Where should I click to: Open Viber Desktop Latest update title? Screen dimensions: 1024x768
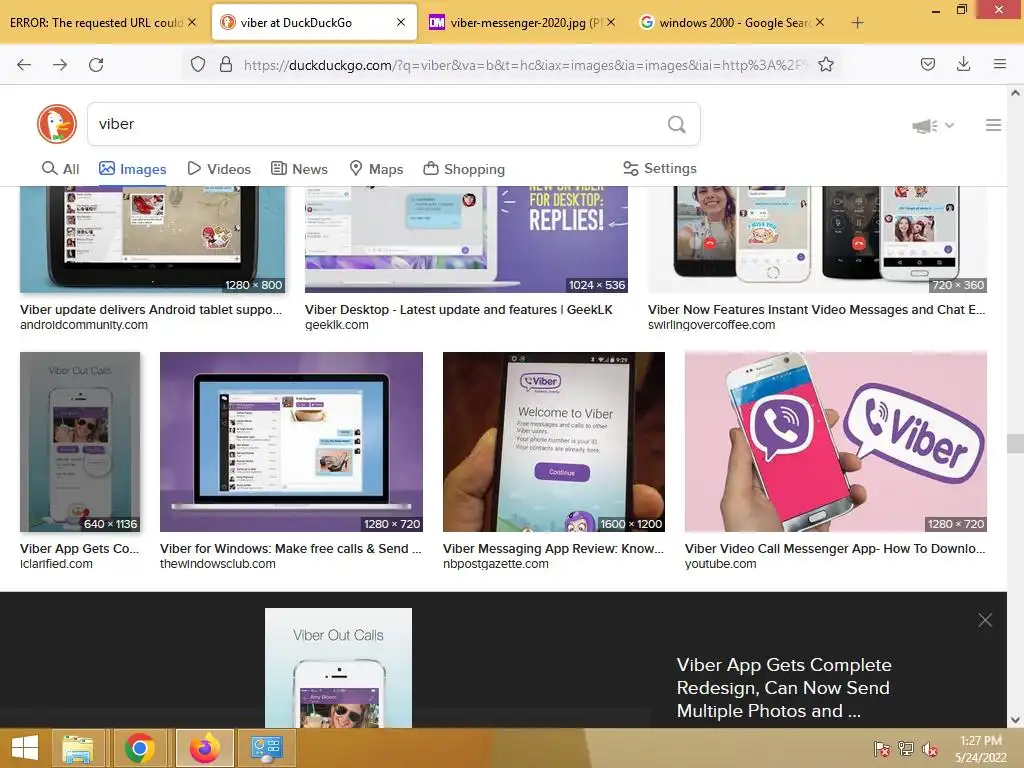458,310
